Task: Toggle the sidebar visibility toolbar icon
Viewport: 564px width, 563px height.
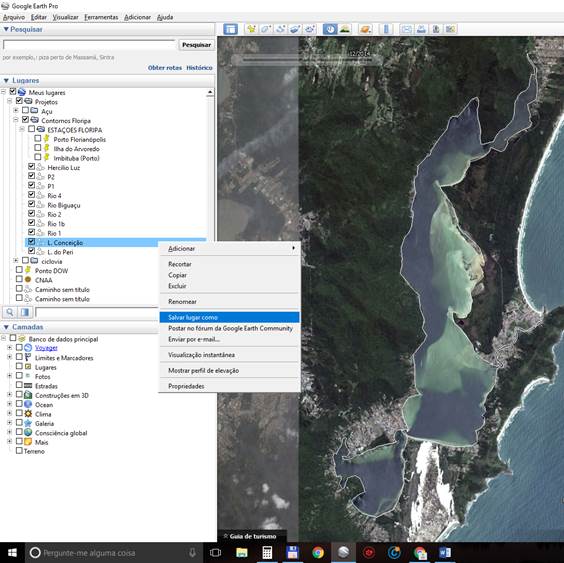Action: [x=230, y=29]
